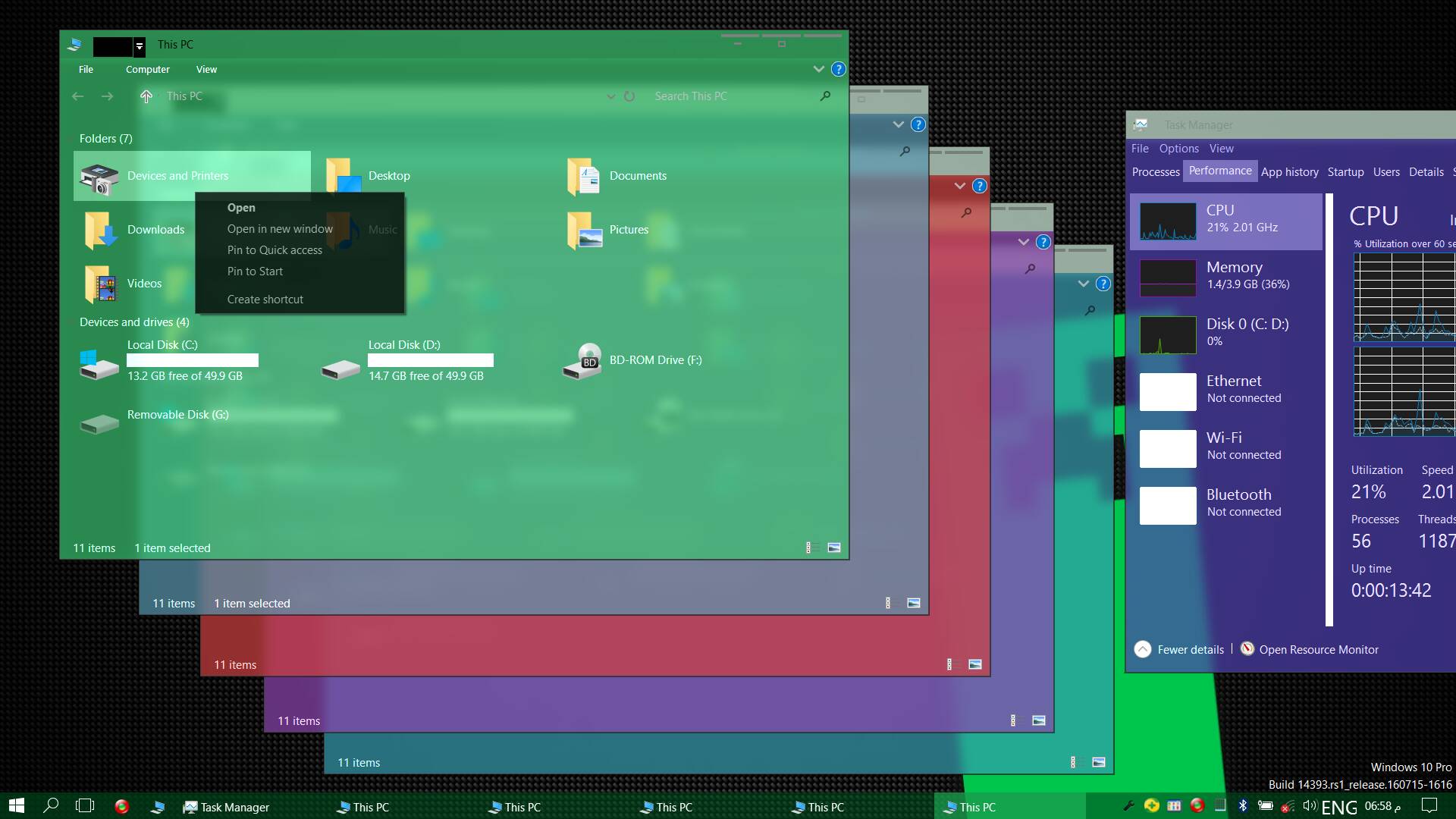Click the volume tray icon
Viewport: 1456px width, 819px height.
1309,805
